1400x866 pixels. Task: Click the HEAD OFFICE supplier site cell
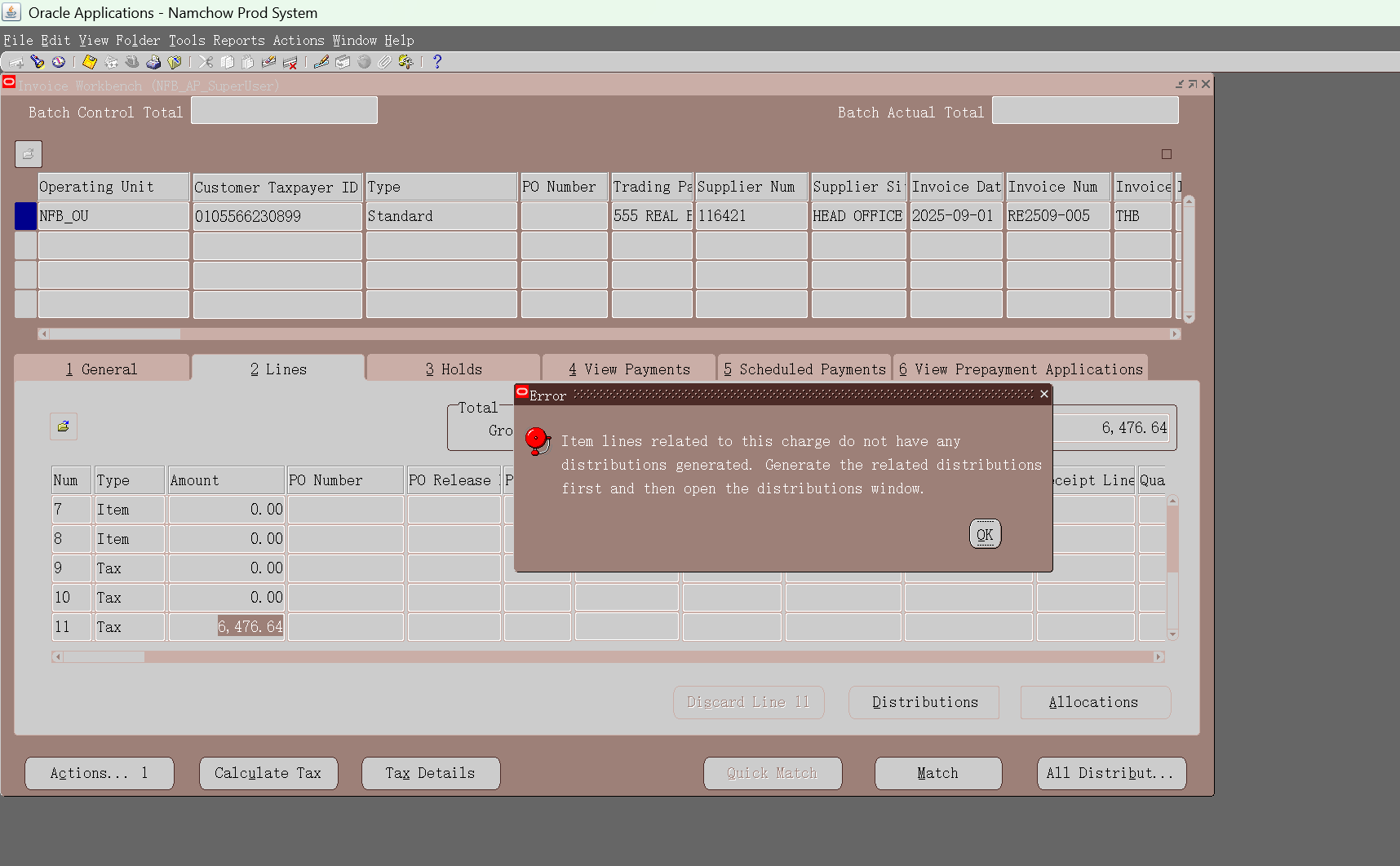pos(859,216)
